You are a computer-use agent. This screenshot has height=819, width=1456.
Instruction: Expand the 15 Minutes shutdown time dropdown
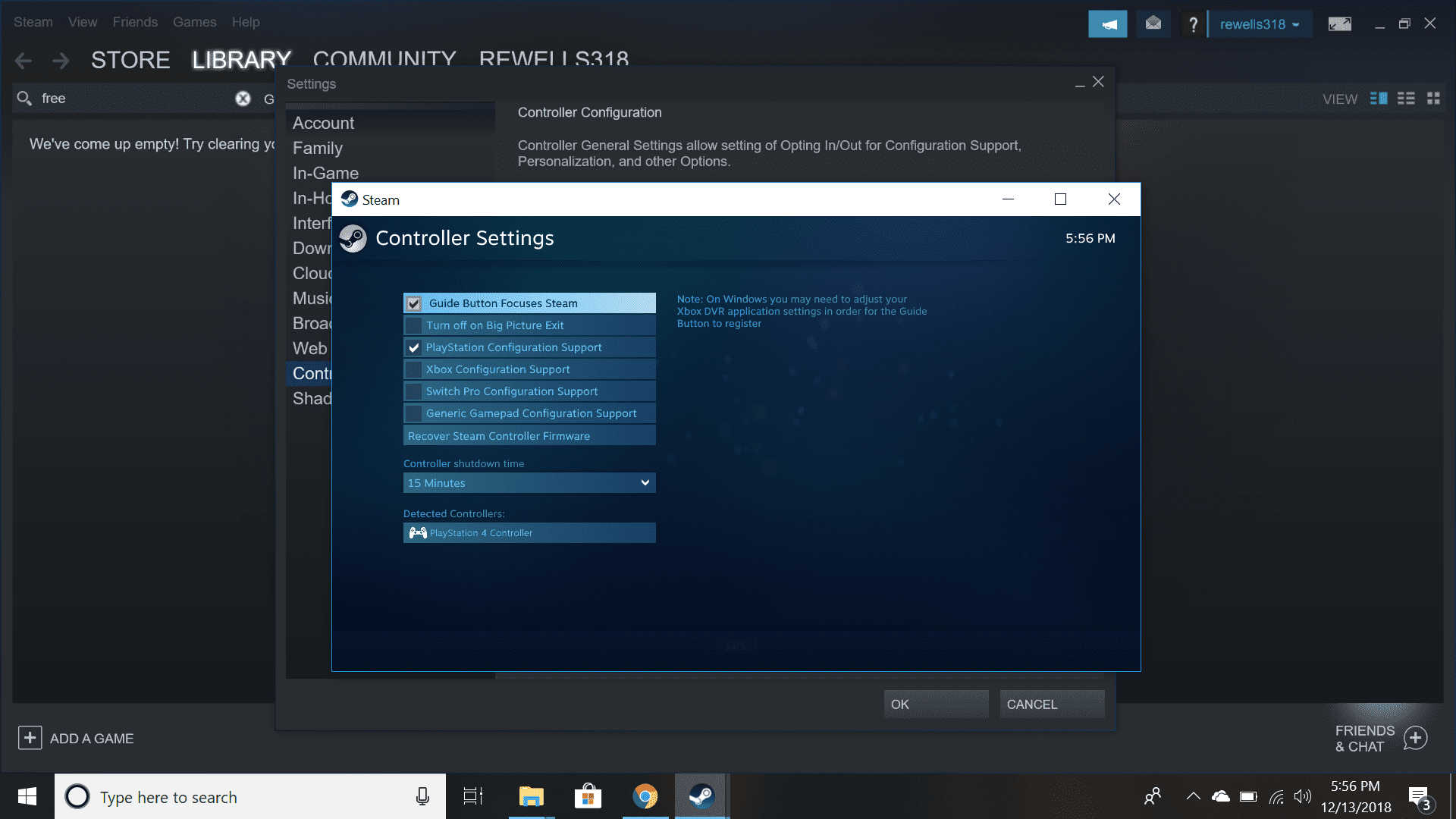tap(529, 483)
